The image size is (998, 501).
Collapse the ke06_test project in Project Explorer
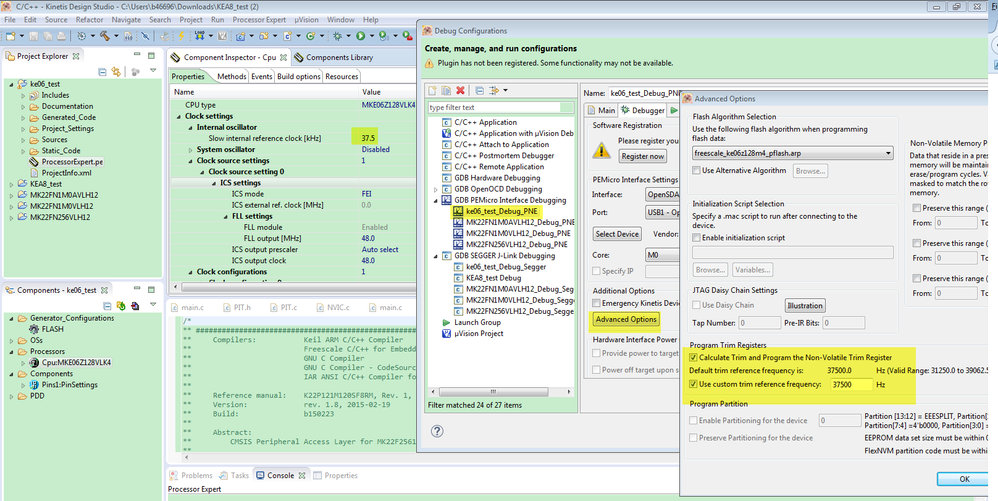(13, 84)
